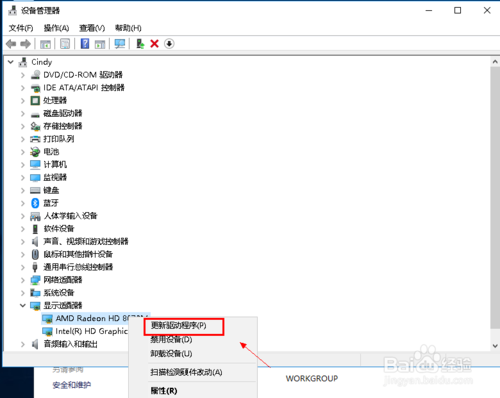This screenshot has height=398, width=500.
Task: Select the Intel(R) HD Graphics adapter icon
Action: 47,331
